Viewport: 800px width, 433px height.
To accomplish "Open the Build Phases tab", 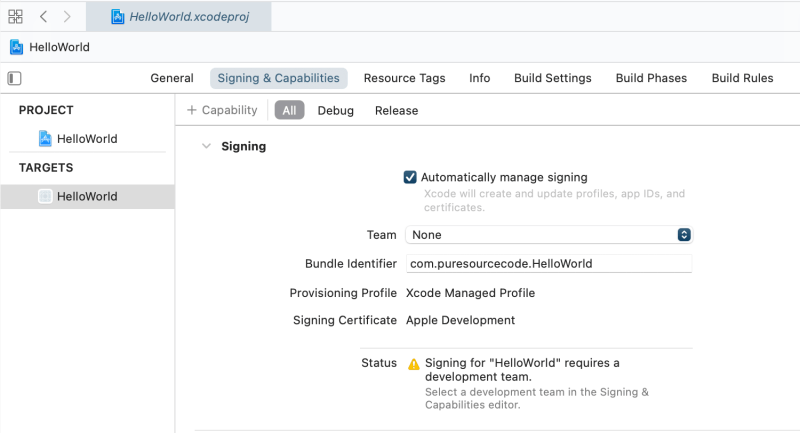I will tap(651, 78).
